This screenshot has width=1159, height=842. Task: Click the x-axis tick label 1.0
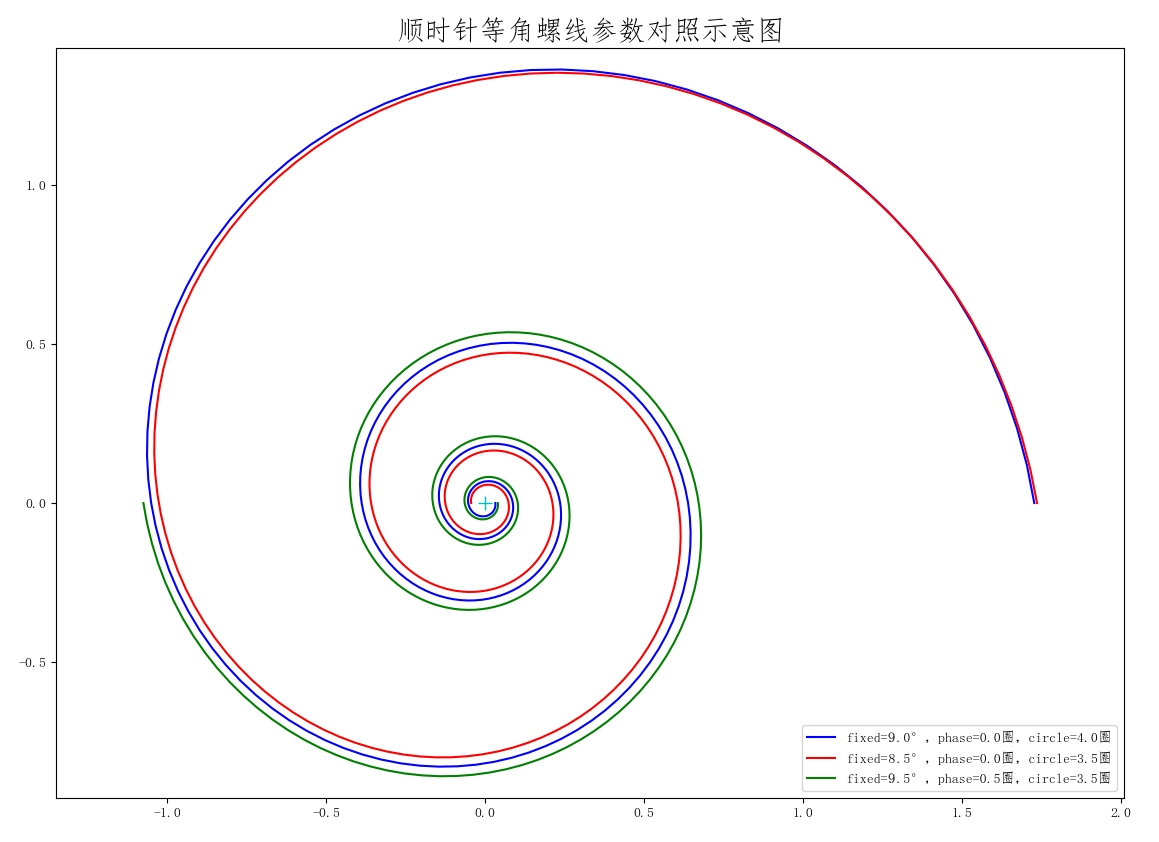pos(803,813)
